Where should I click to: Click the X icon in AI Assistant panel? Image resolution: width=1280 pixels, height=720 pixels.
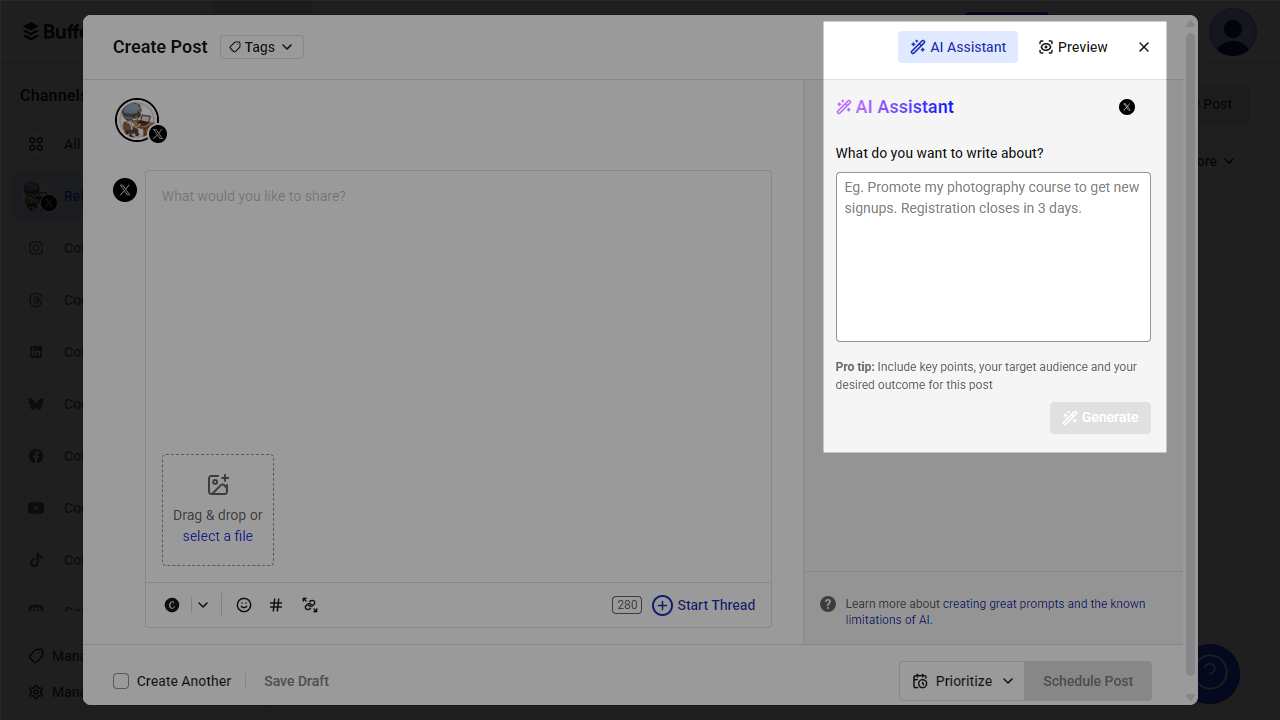click(x=1127, y=107)
